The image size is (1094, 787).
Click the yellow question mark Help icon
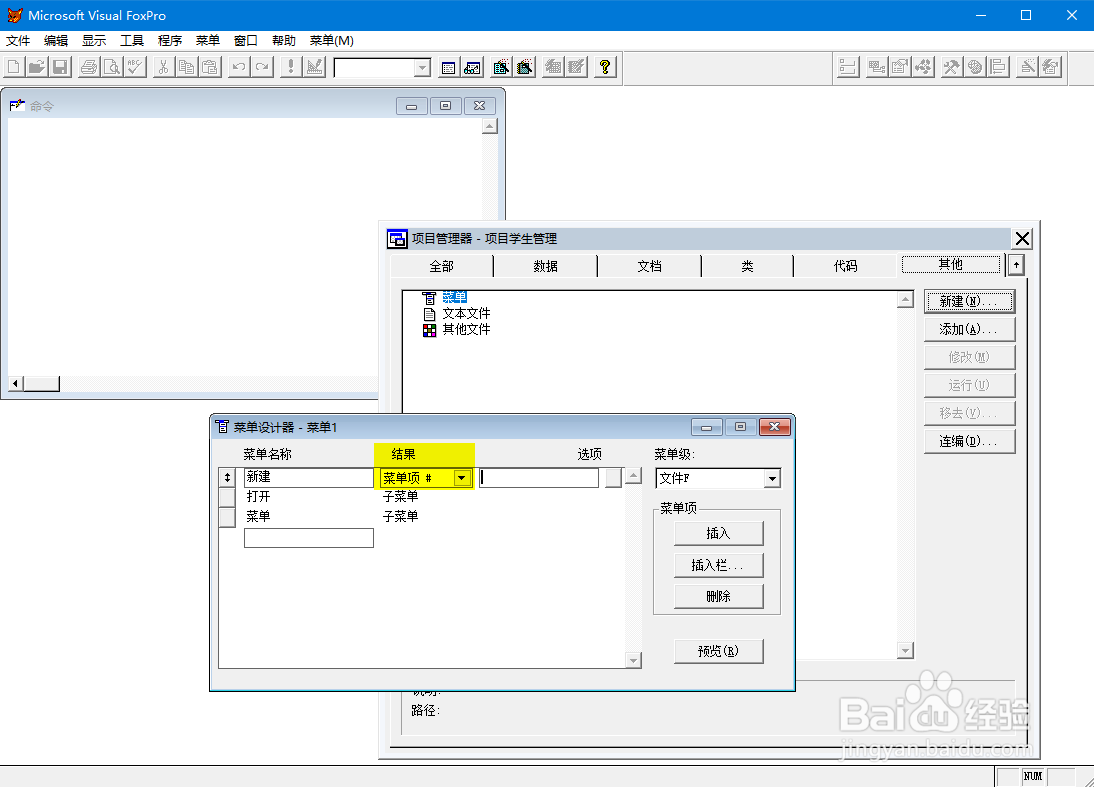click(x=605, y=67)
